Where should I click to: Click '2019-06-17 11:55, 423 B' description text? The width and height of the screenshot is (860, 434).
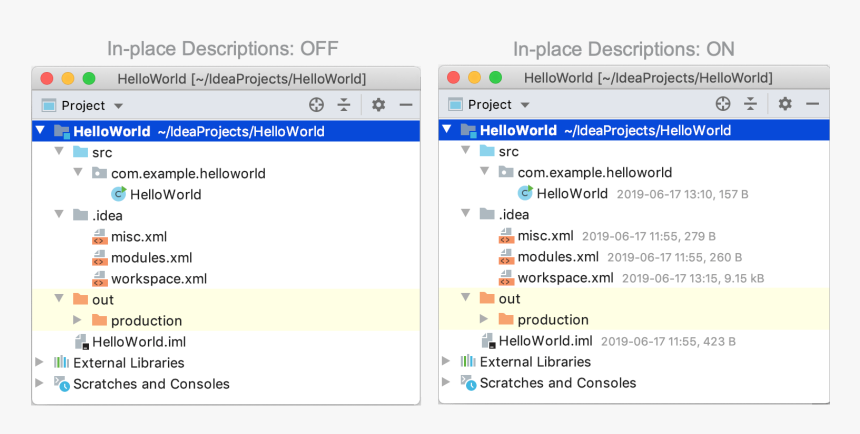pyautogui.click(x=668, y=342)
